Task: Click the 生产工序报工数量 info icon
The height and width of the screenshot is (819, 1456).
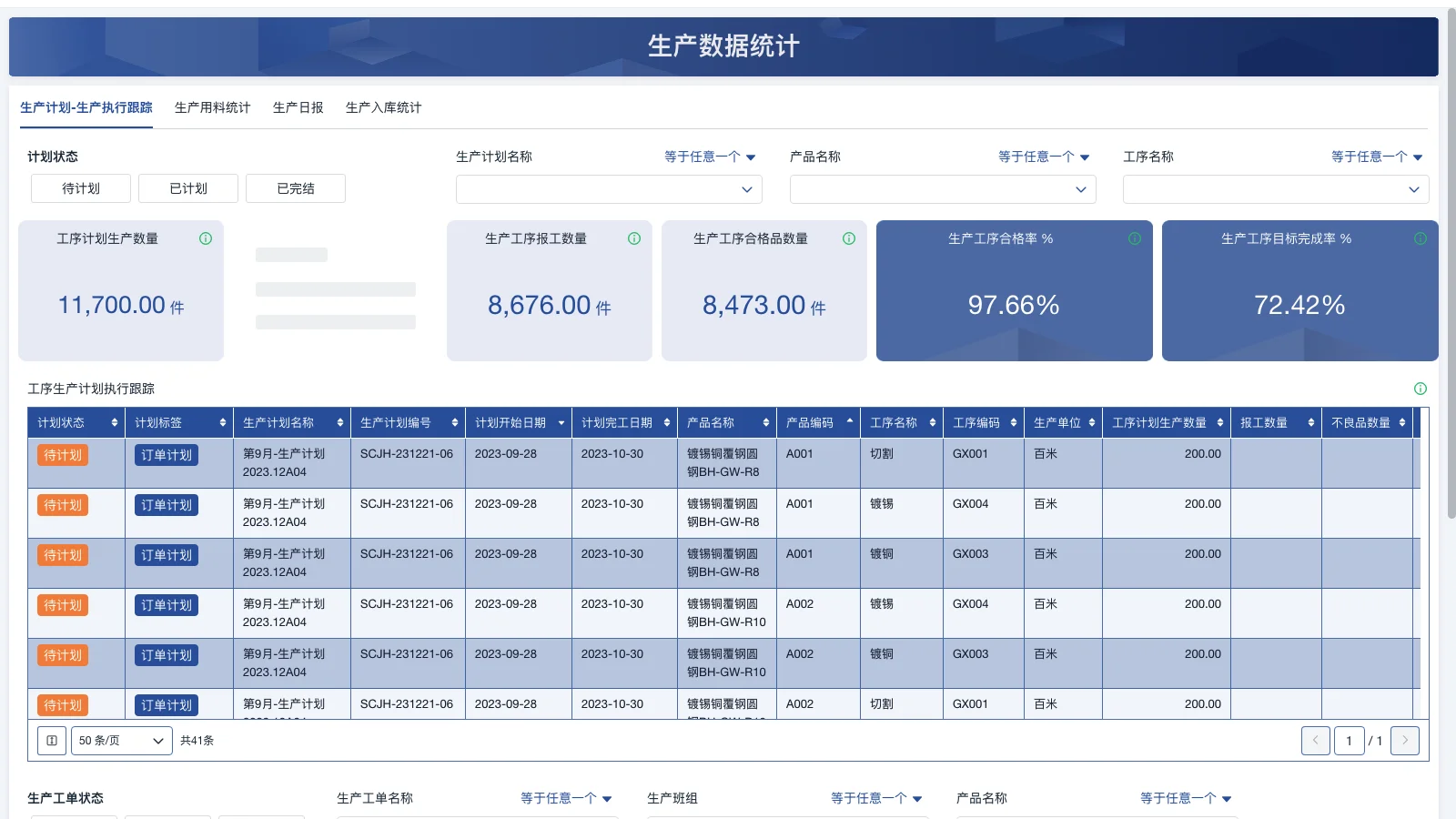Action: 634,238
